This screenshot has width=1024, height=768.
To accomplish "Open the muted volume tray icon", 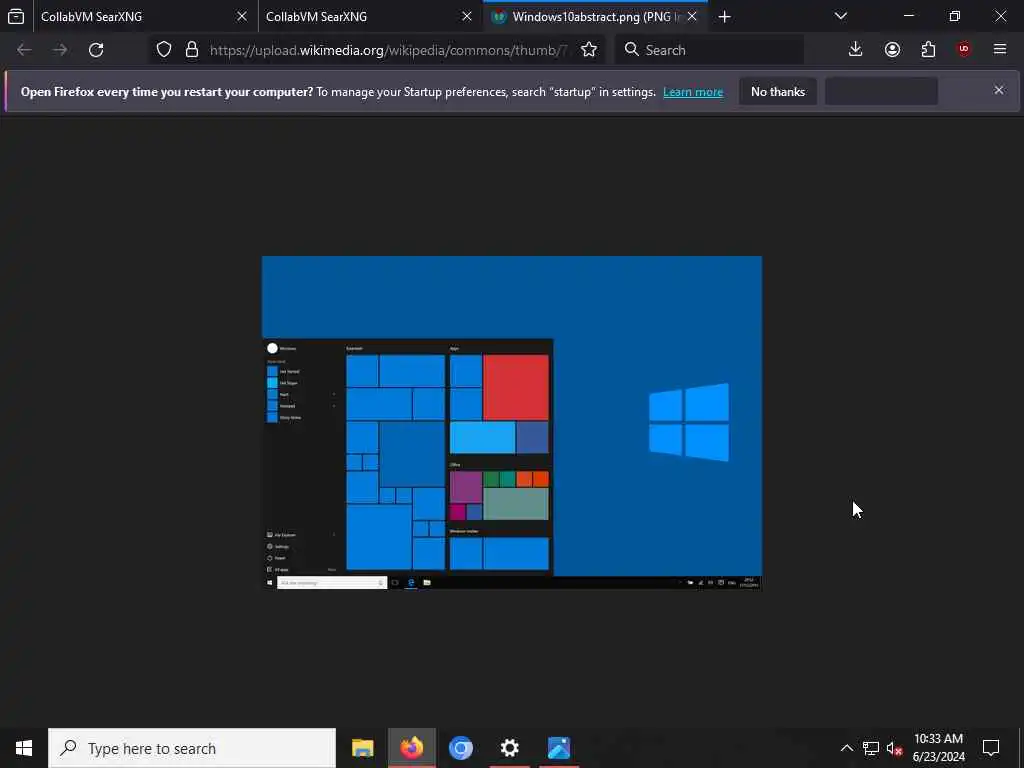I will coord(894,748).
